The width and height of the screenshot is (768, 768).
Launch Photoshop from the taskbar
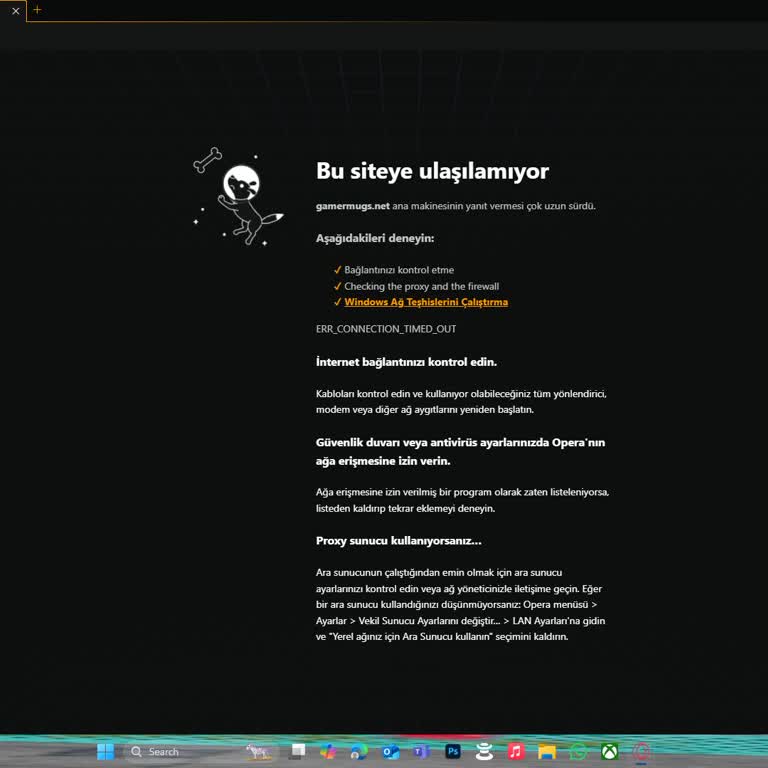point(453,751)
